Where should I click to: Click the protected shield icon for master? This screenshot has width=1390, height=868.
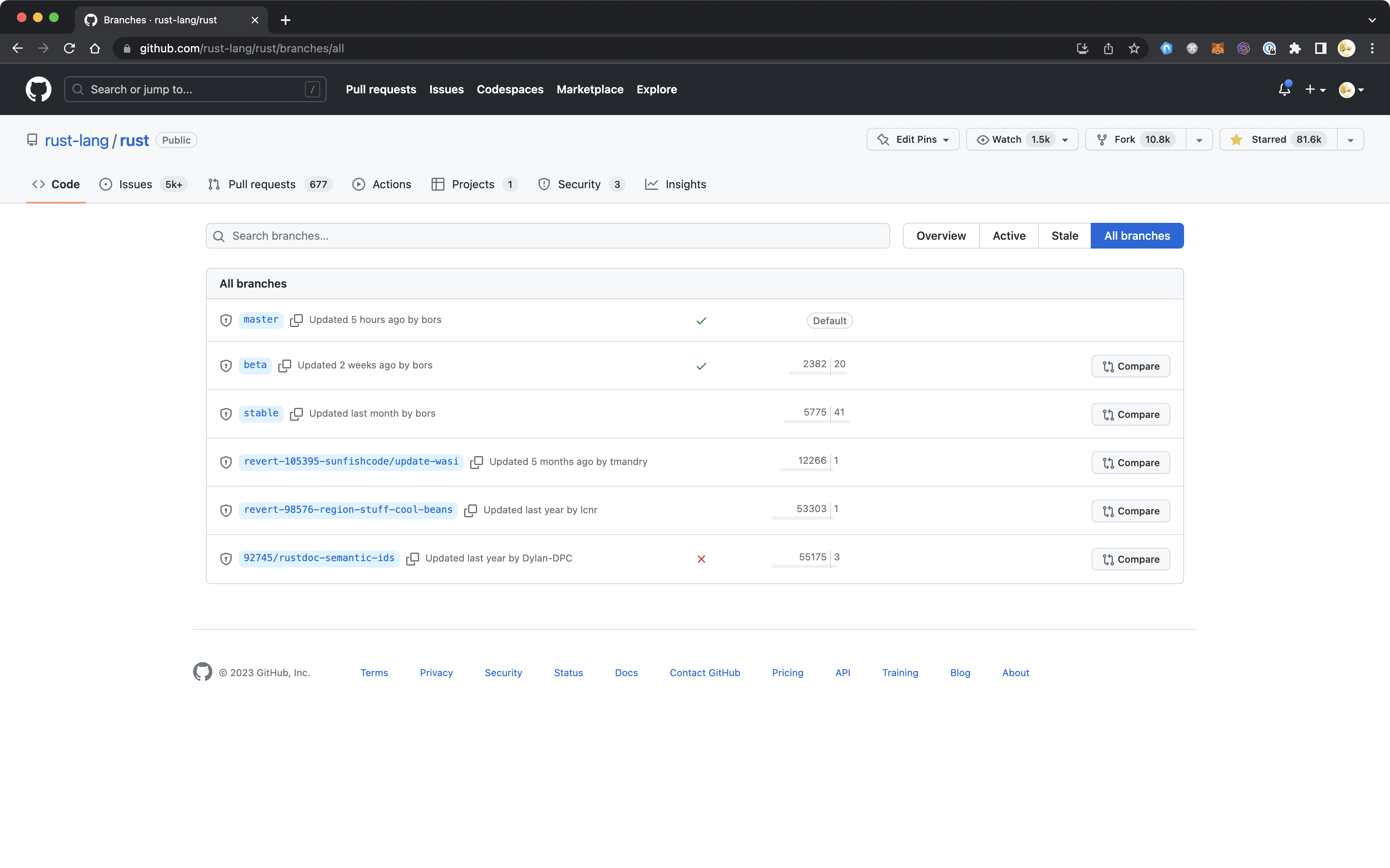point(226,320)
